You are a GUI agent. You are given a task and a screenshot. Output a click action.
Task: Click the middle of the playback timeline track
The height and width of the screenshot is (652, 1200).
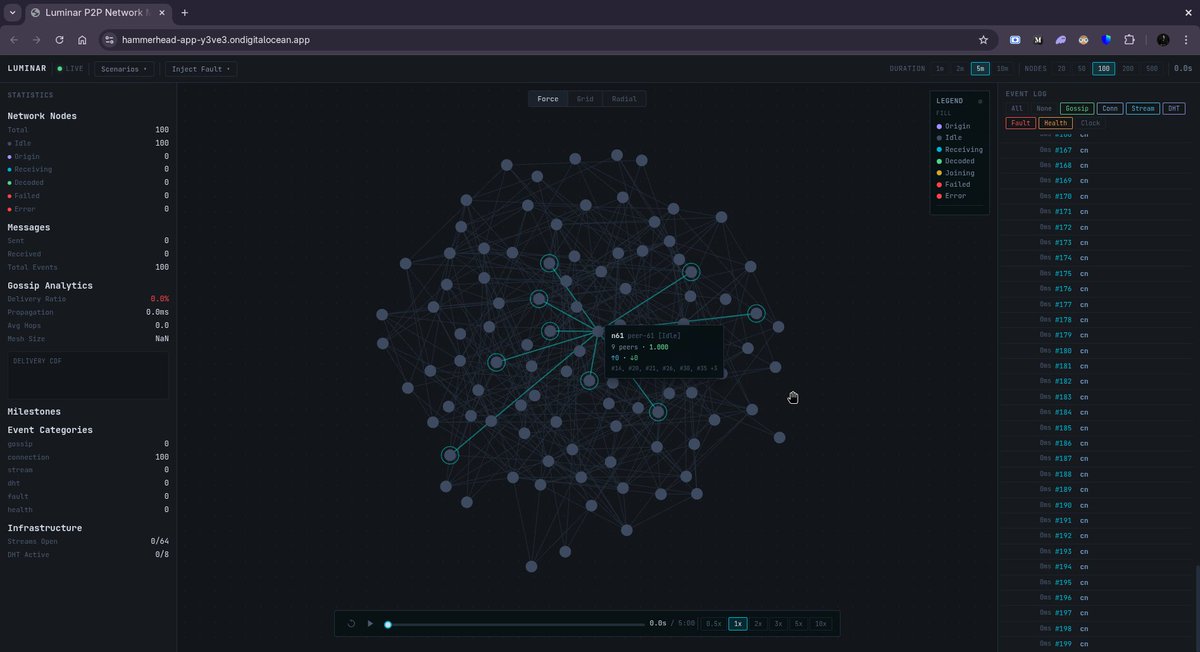pyautogui.click(x=516, y=624)
